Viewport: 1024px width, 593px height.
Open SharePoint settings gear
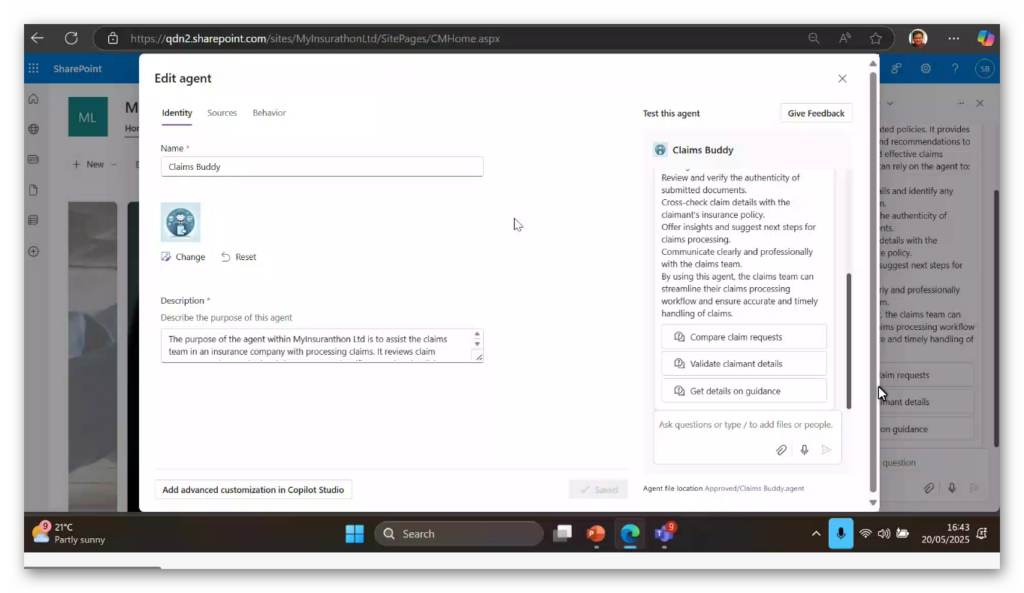(x=925, y=68)
